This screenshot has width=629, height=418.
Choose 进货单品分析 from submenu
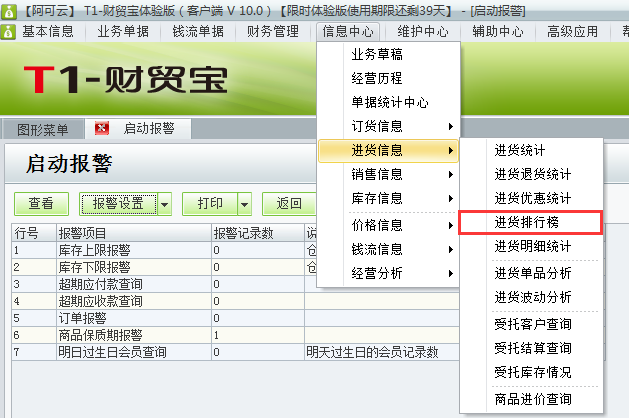(531, 273)
